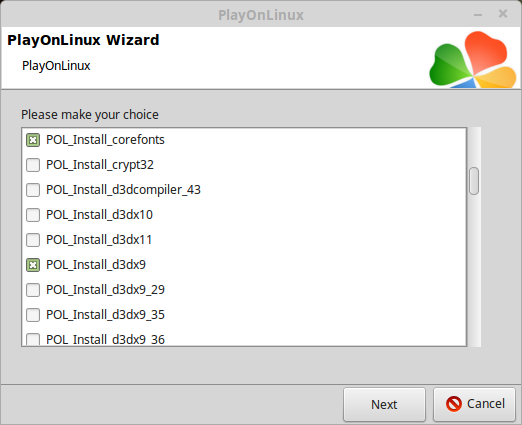
Task: Check the POL_Install_d3dx9_36 checkbox
Action: [33, 339]
